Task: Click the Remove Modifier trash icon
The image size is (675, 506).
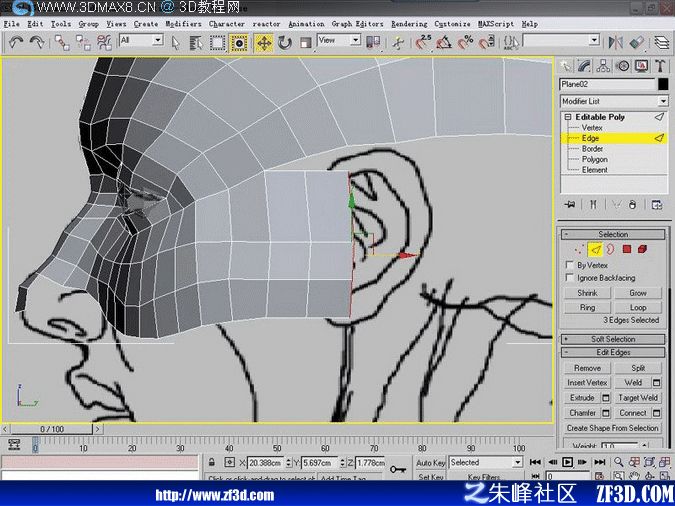Action: point(632,205)
